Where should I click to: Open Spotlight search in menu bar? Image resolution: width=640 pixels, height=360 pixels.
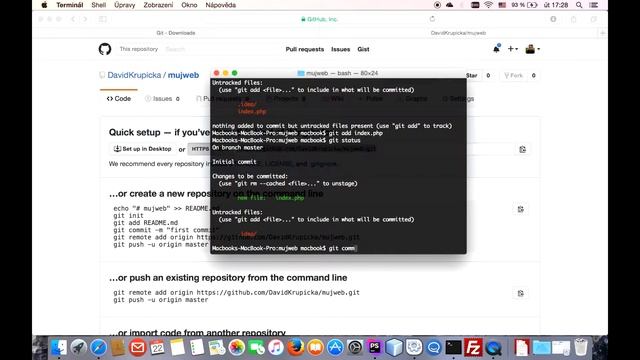579,5
